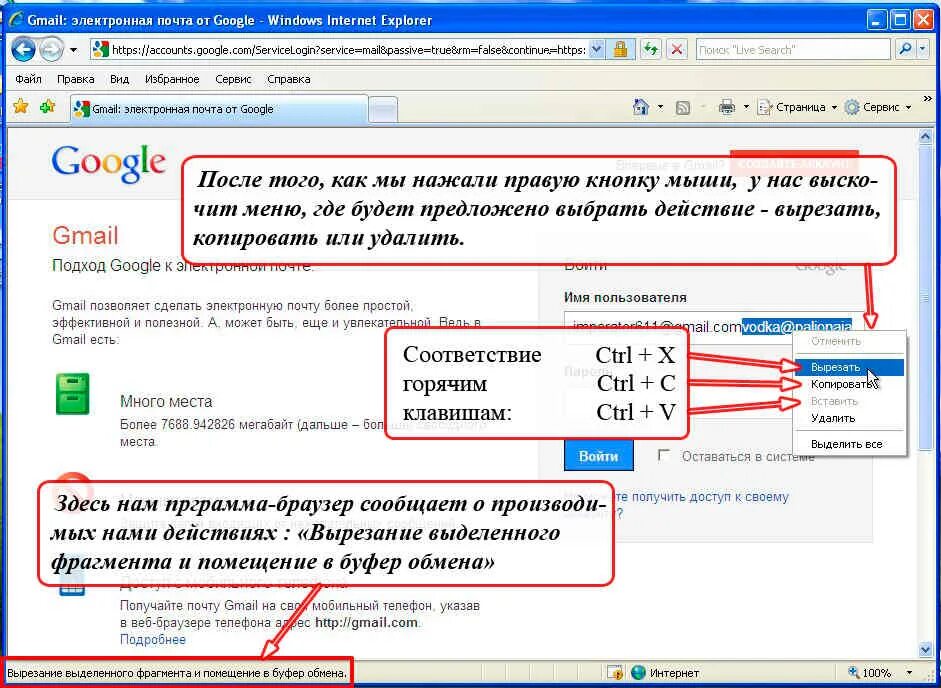
Task: Choose Удалить in the context menu
Action: pos(849,418)
